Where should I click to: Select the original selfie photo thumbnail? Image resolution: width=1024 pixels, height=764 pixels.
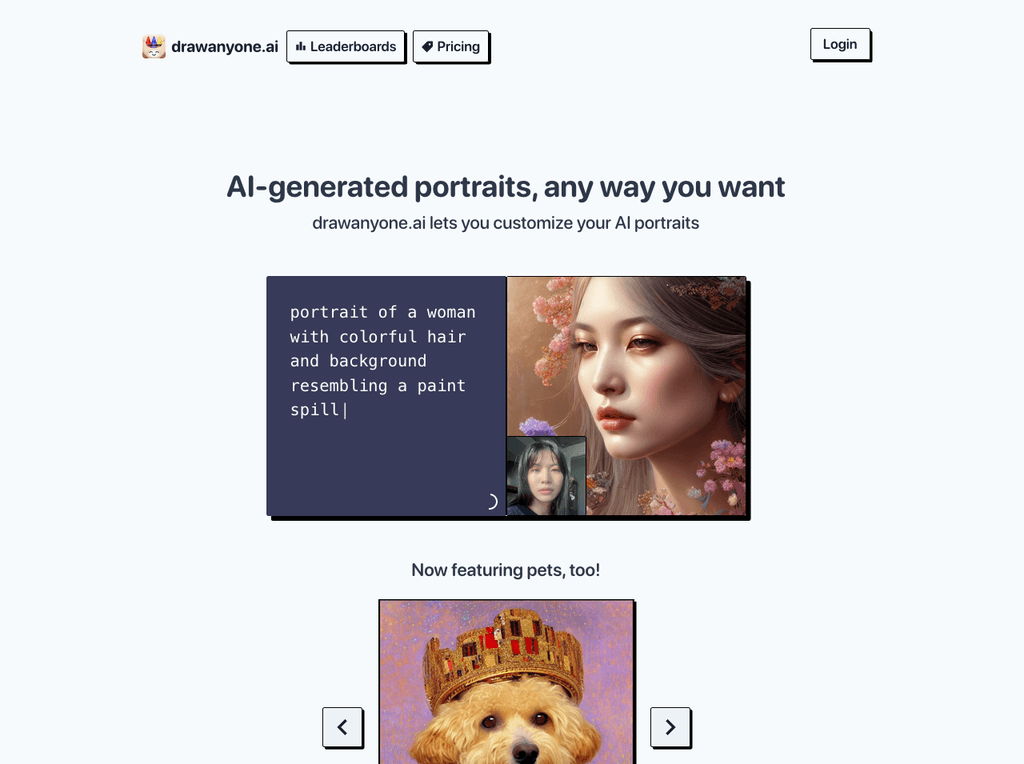(x=547, y=476)
